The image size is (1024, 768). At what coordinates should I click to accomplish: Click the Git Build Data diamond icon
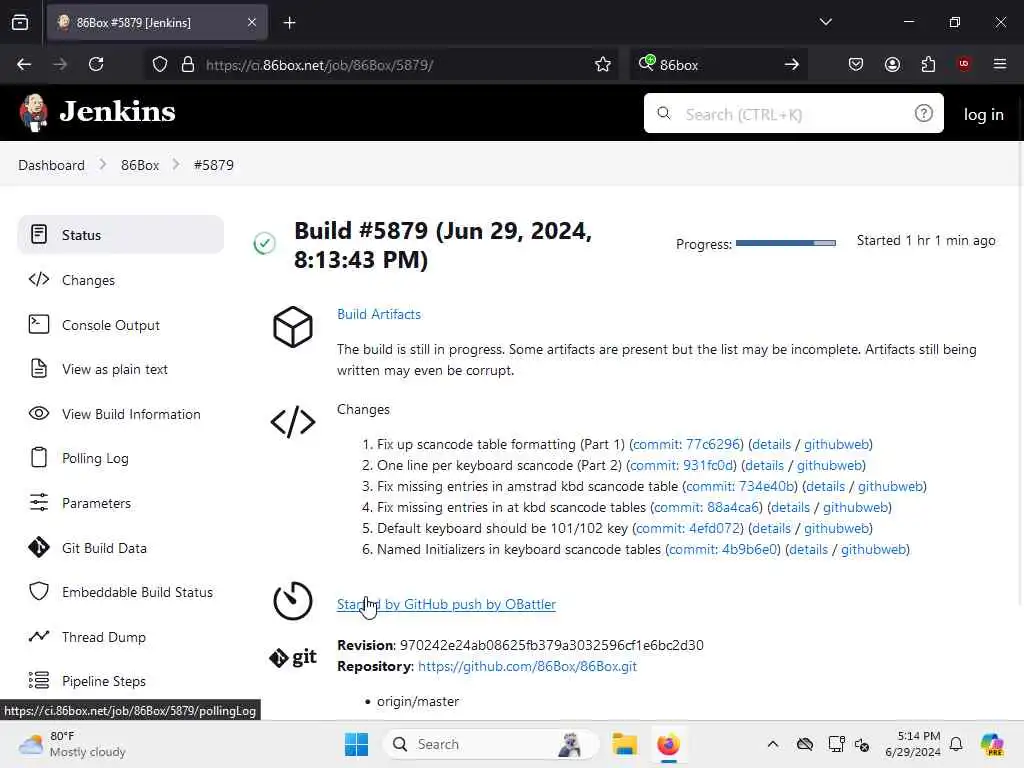(x=39, y=547)
